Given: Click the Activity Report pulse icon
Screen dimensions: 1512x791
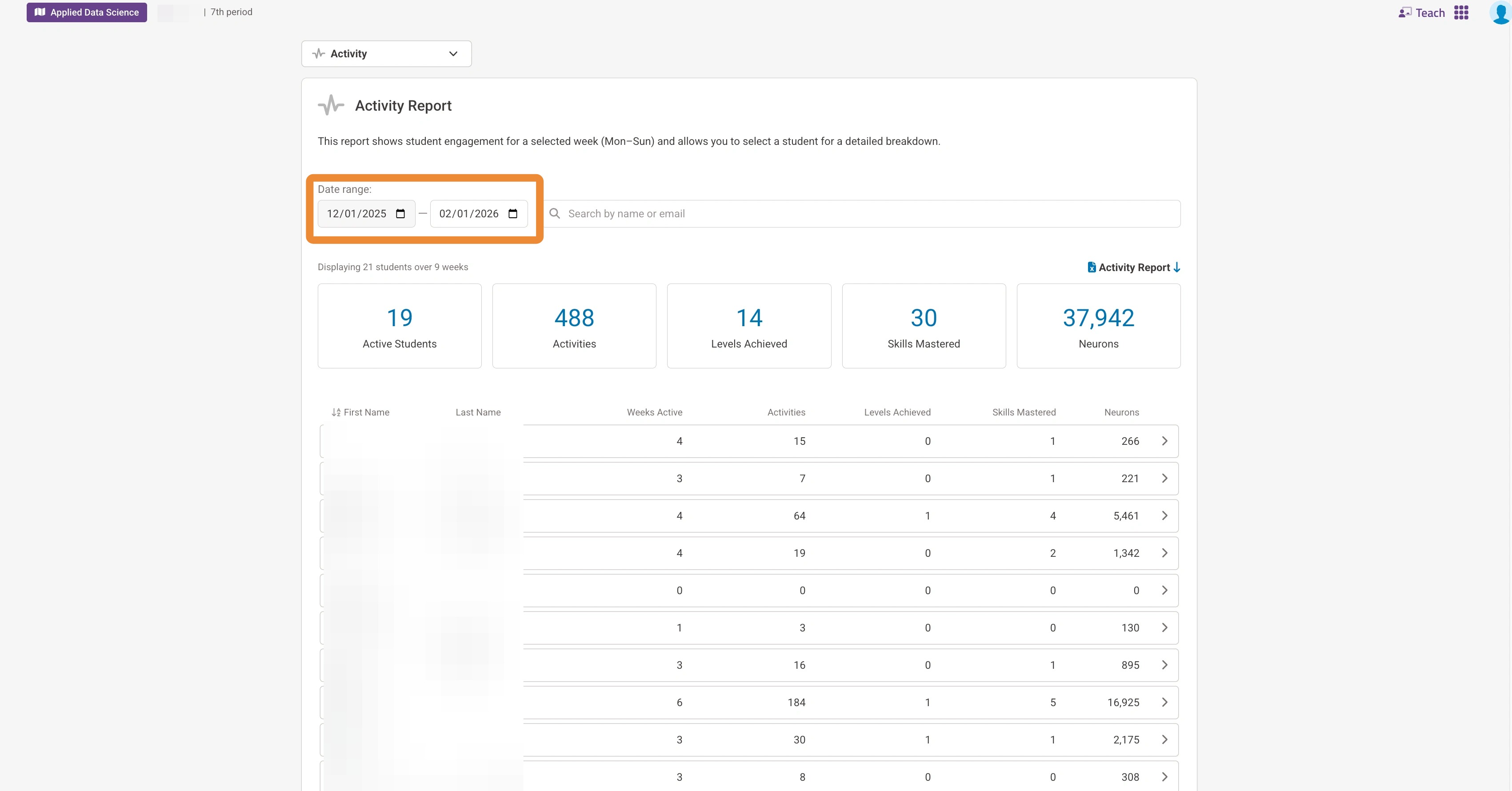Looking at the screenshot, I should click(x=331, y=106).
